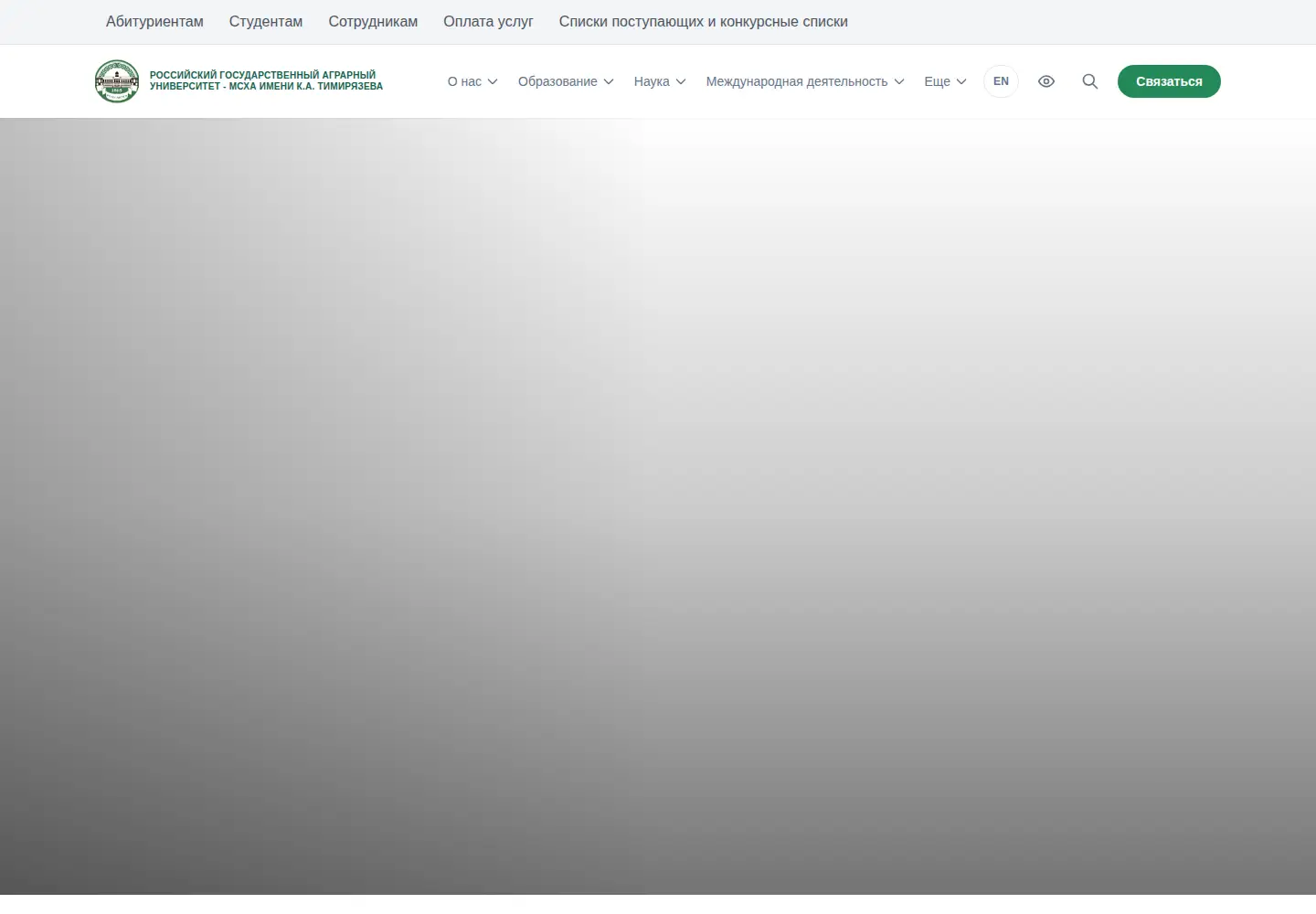This screenshot has height=914, width=1316.
Task: Open the «Наука» dropdown menu
Action: tap(660, 81)
